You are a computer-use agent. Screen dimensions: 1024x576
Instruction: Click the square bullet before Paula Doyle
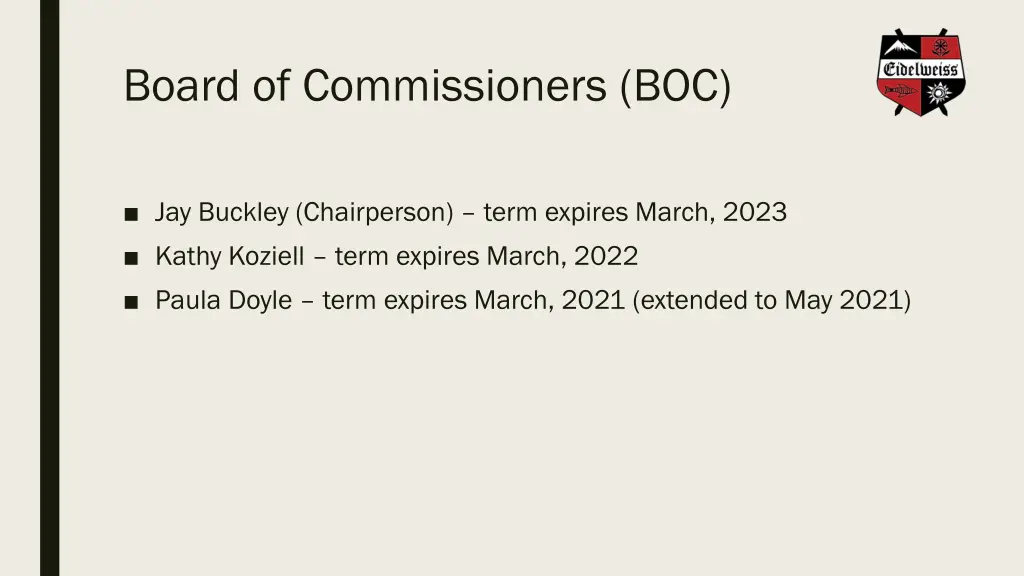tap(131, 302)
